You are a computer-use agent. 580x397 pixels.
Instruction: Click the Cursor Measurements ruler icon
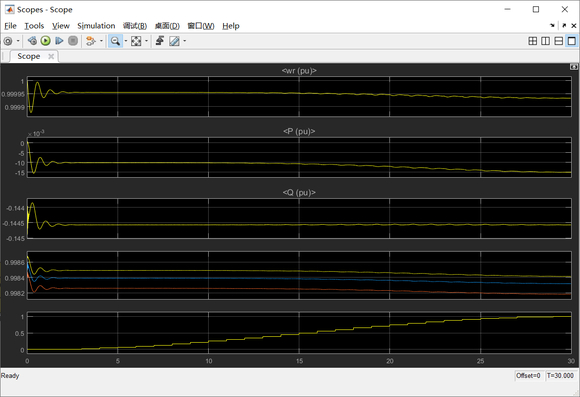click(174, 41)
